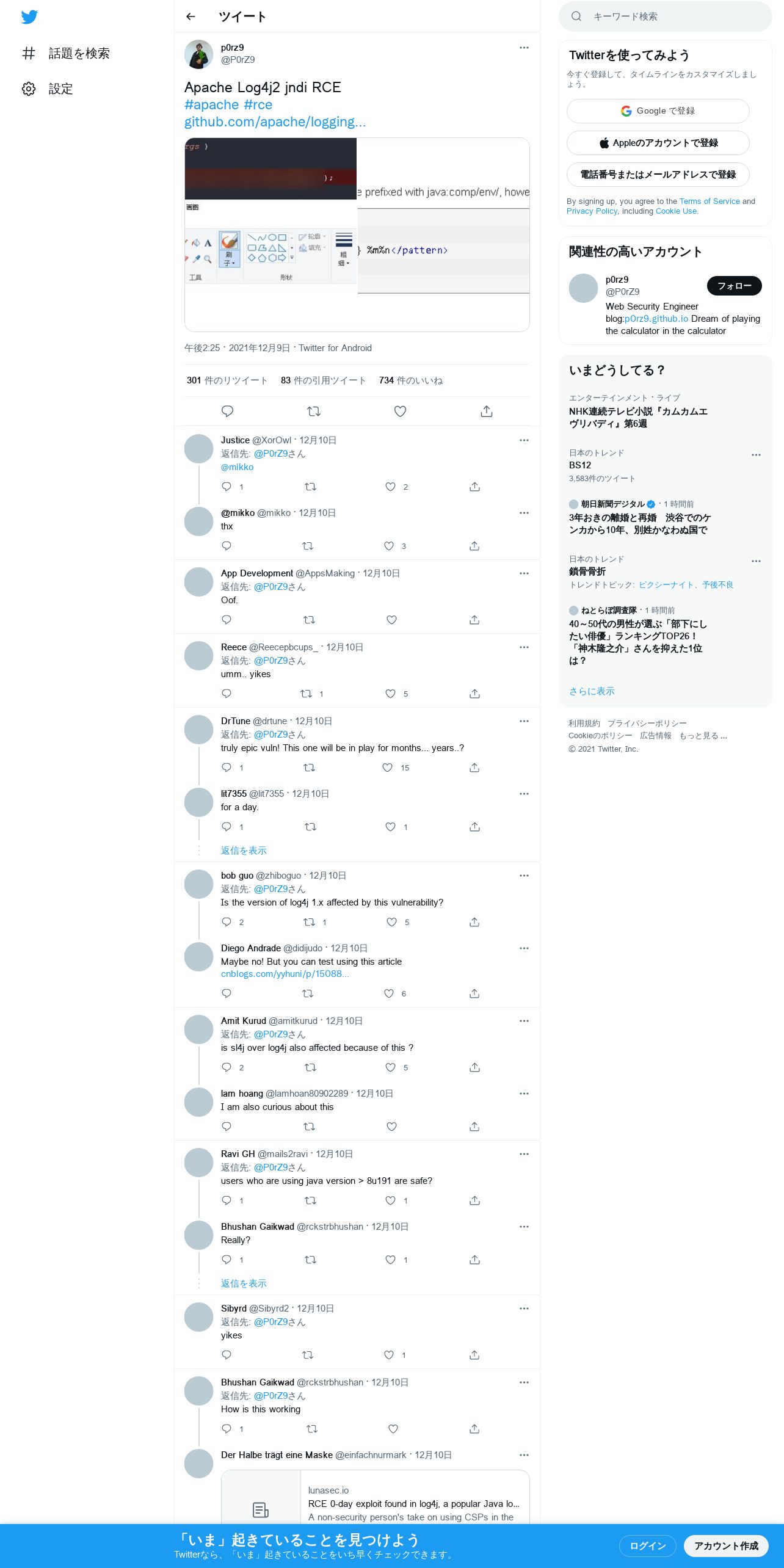784x1568 pixels.
Task: Click the キーワード検索 search field
Action: coord(665,16)
